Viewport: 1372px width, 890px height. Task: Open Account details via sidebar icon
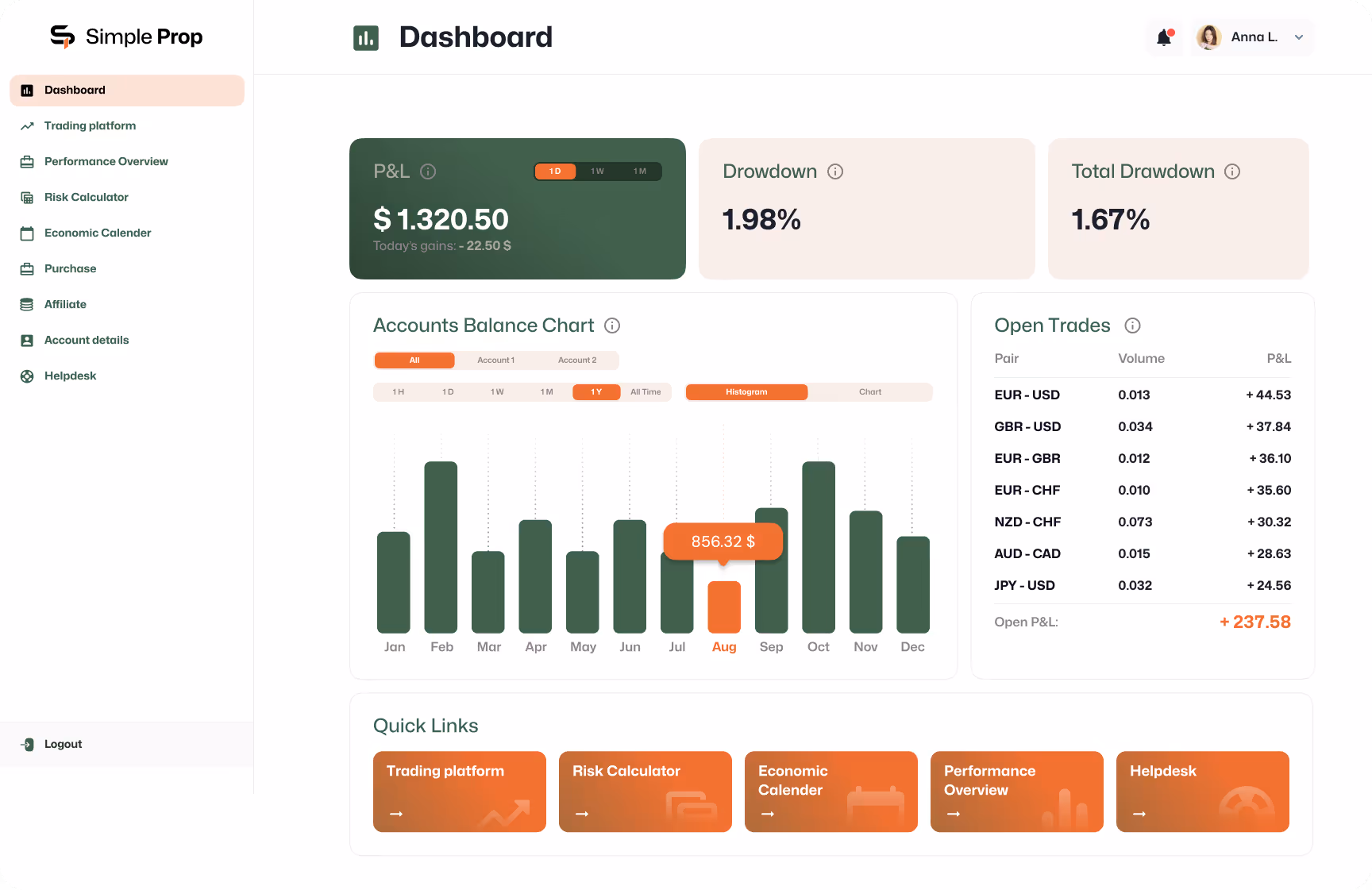(x=28, y=340)
